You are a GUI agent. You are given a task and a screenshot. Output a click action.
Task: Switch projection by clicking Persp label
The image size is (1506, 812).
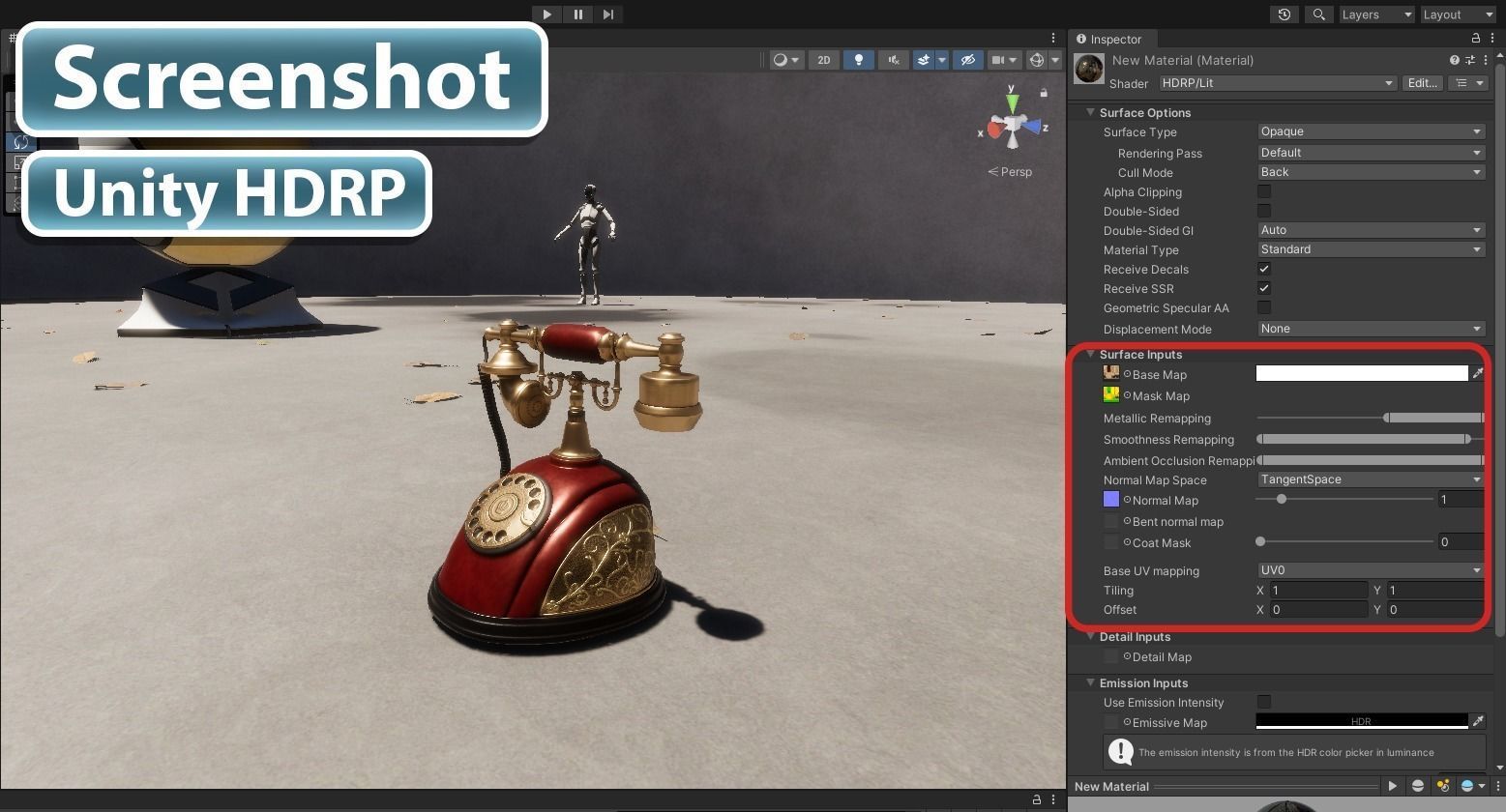(1010, 172)
